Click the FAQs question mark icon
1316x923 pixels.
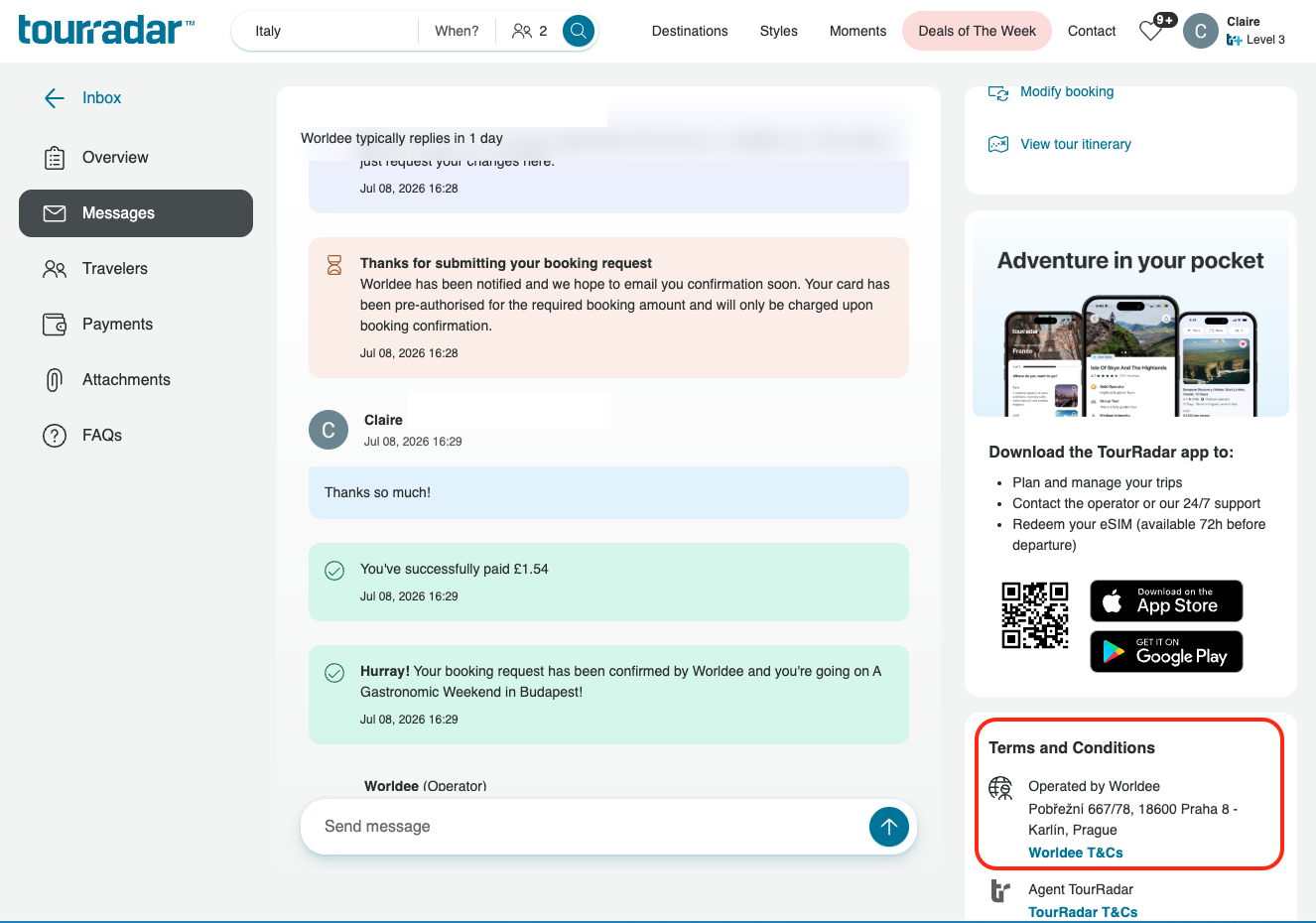(55, 436)
